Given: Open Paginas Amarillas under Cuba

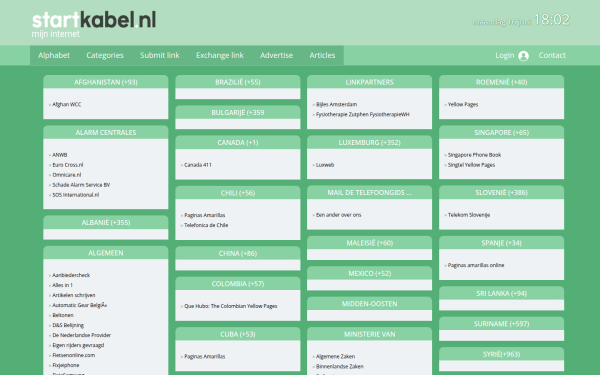Looking at the screenshot, I should click(x=205, y=356).
